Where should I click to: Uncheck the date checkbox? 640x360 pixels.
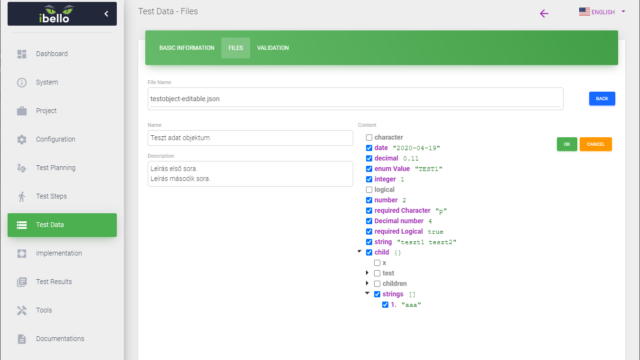[369, 148]
